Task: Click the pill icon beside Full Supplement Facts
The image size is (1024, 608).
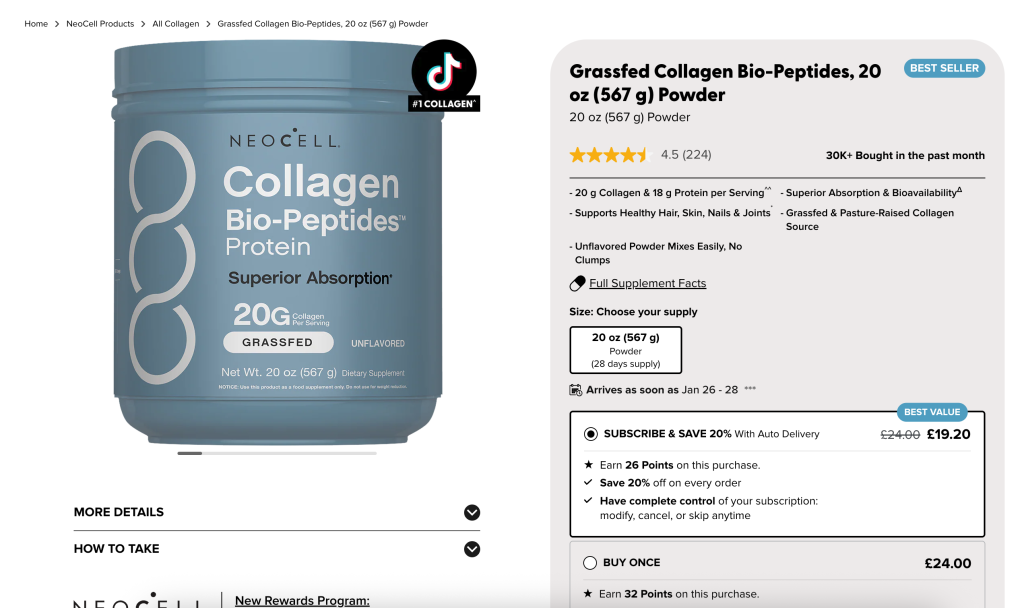Action: [x=577, y=283]
